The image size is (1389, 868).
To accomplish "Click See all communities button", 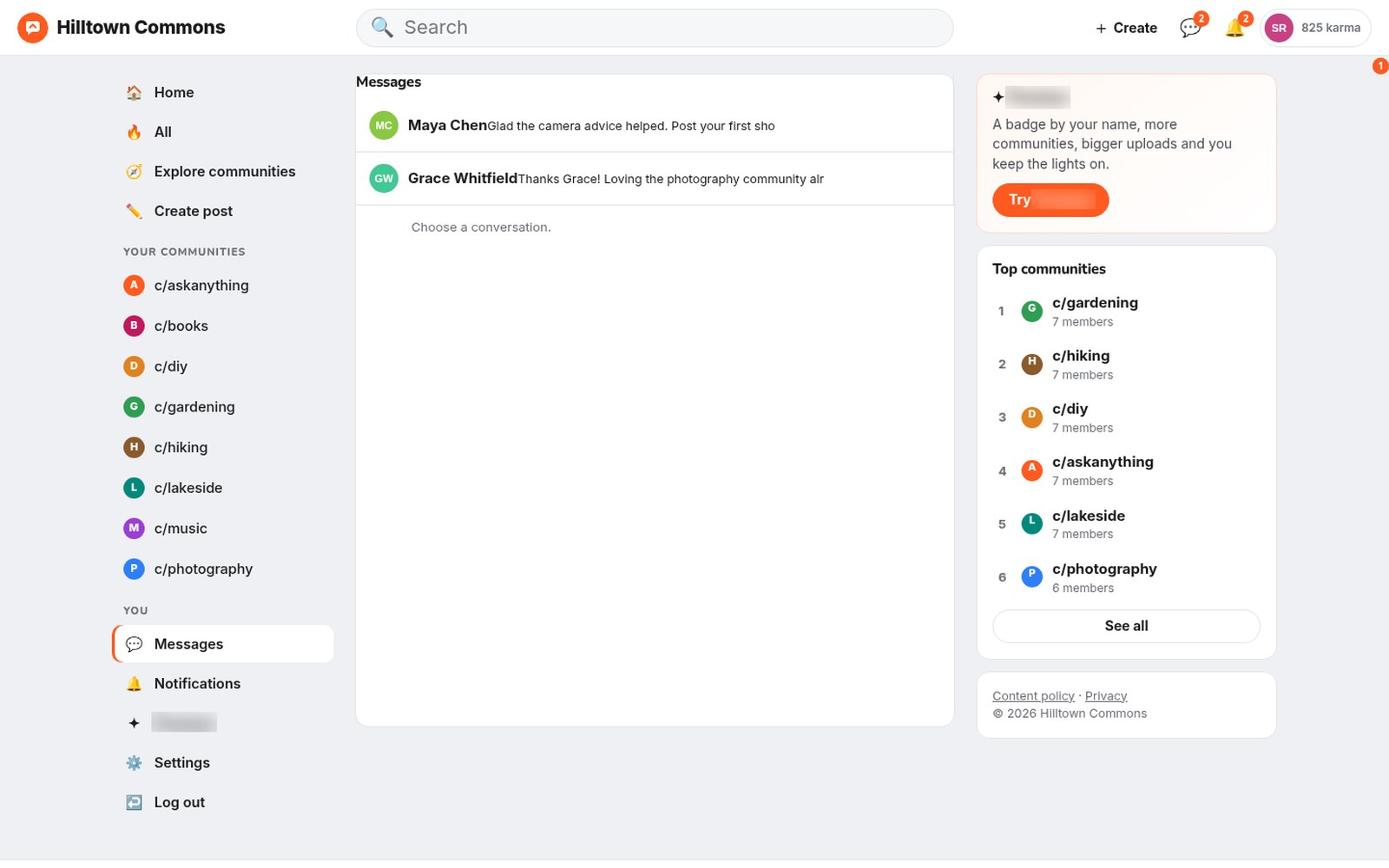I will click(x=1126, y=626).
